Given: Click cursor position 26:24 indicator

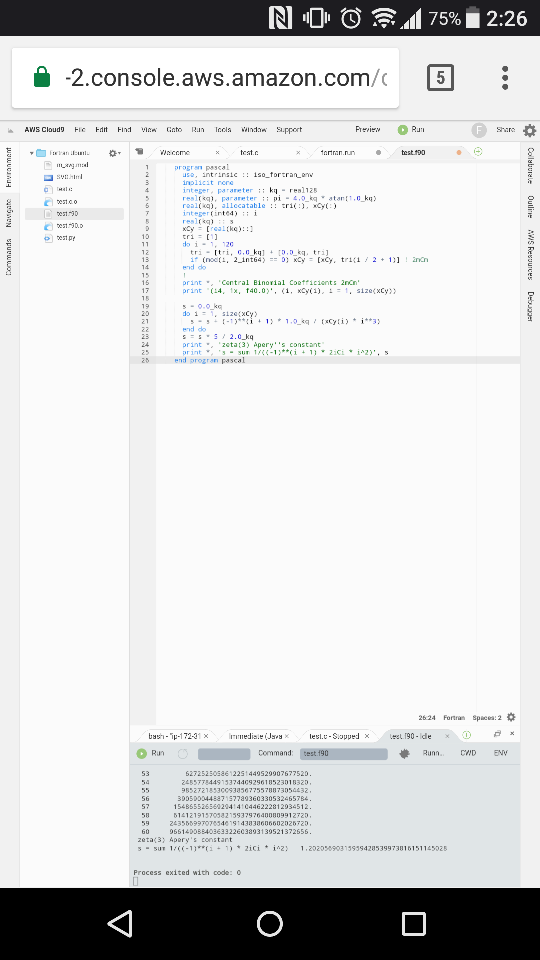Looking at the screenshot, I should (x=427, y=718).
